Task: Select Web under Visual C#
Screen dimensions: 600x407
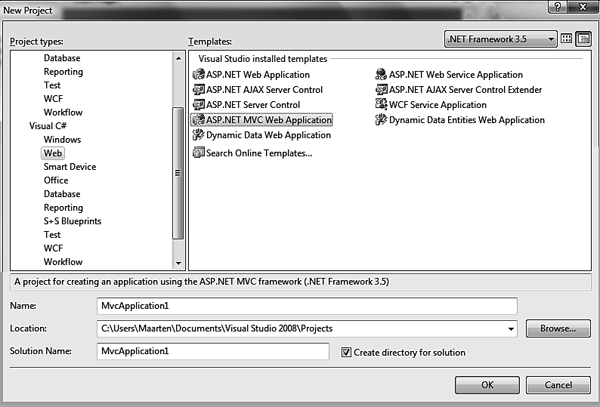Action: (53, 153)
